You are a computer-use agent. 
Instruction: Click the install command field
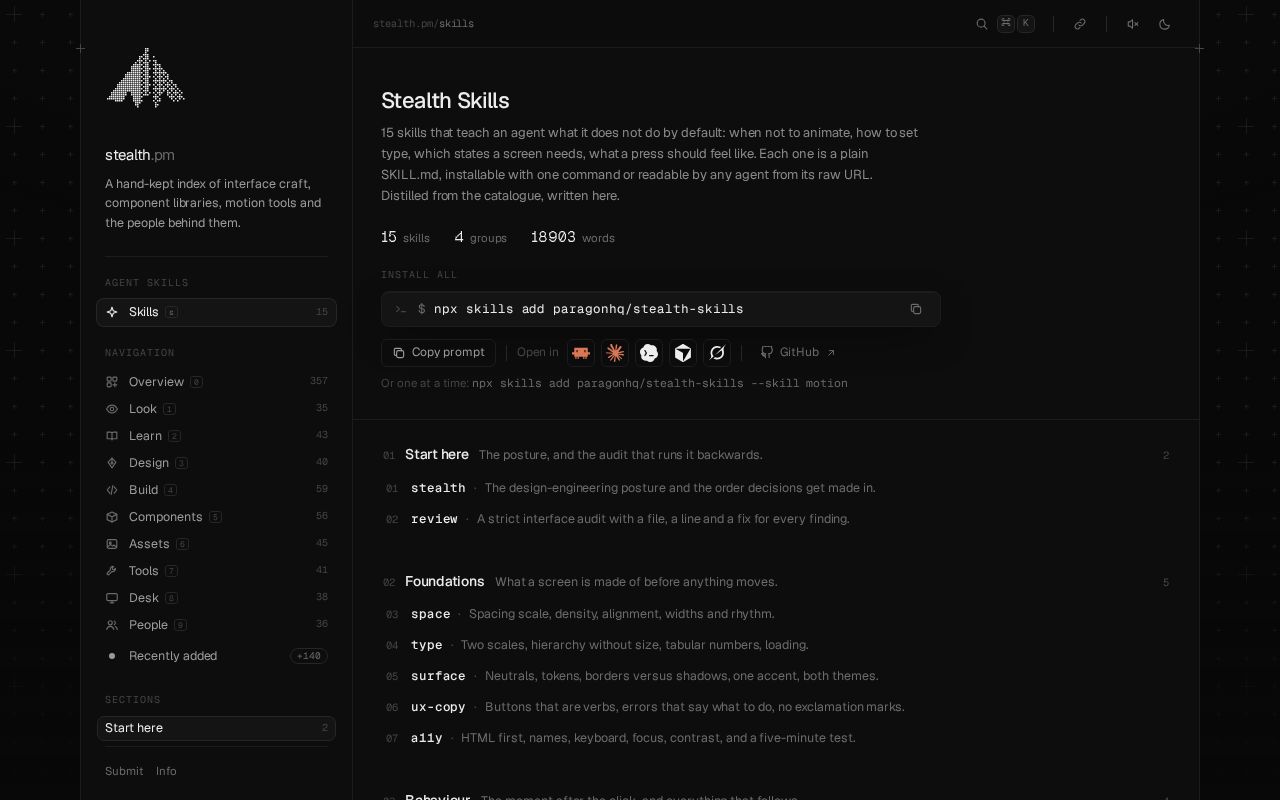[x=661, y=309]
